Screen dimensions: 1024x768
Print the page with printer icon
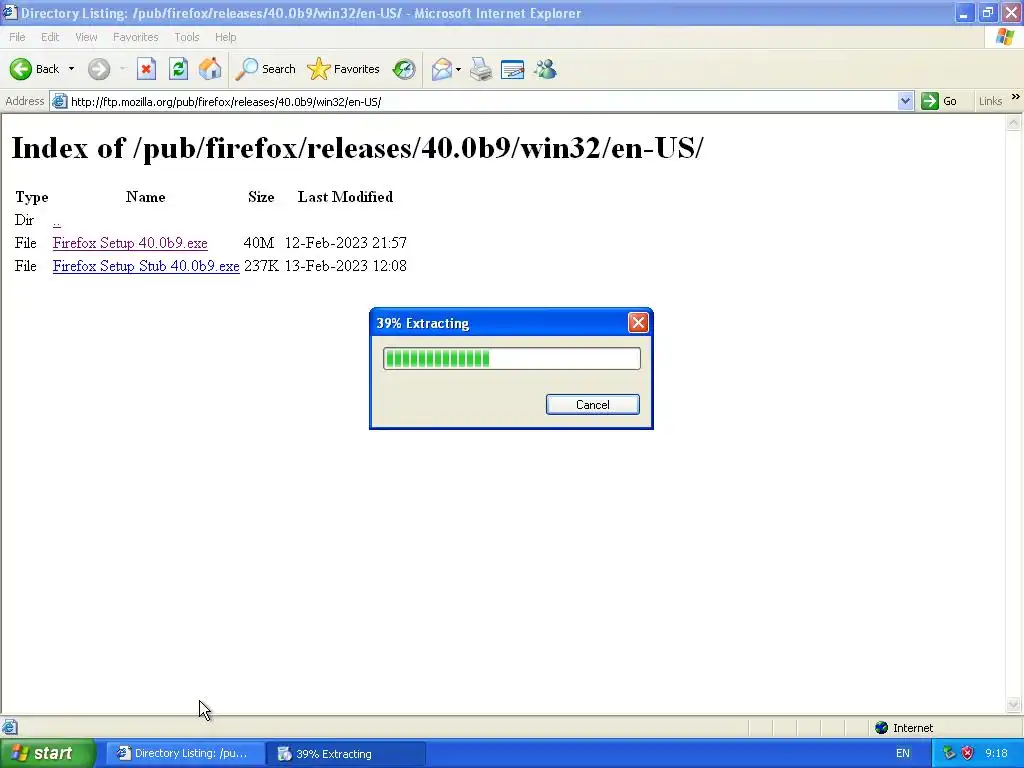tap(481, 69)
